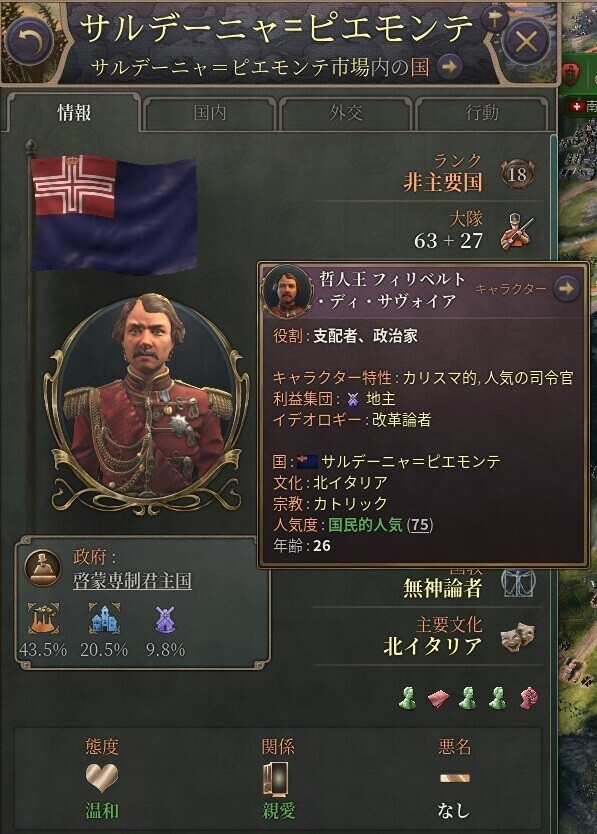Click the industrialists factory interest group icon
Screen dimensions: 597x834
(44, 619)
